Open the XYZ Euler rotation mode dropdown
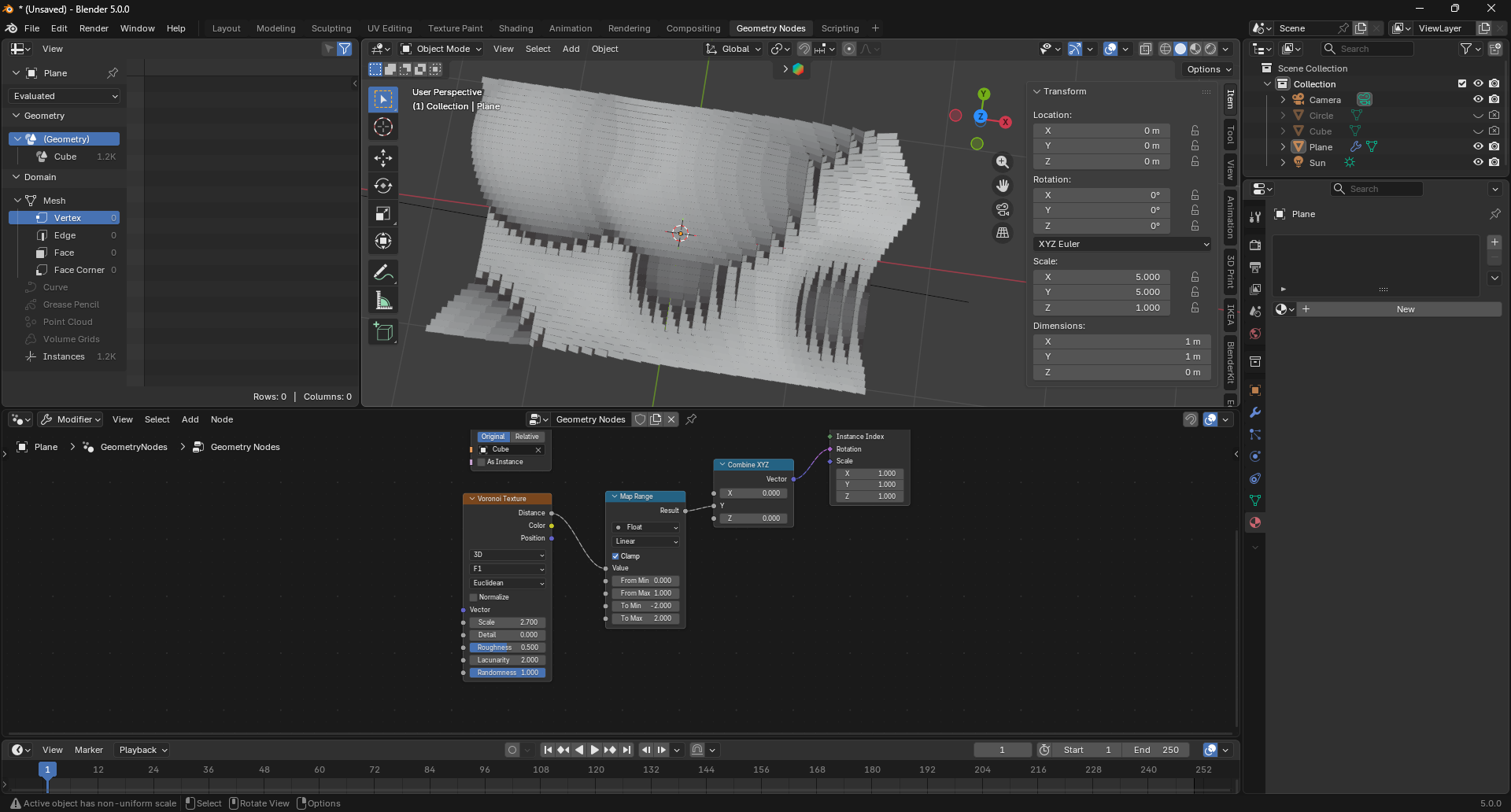 pos(1121,244)
